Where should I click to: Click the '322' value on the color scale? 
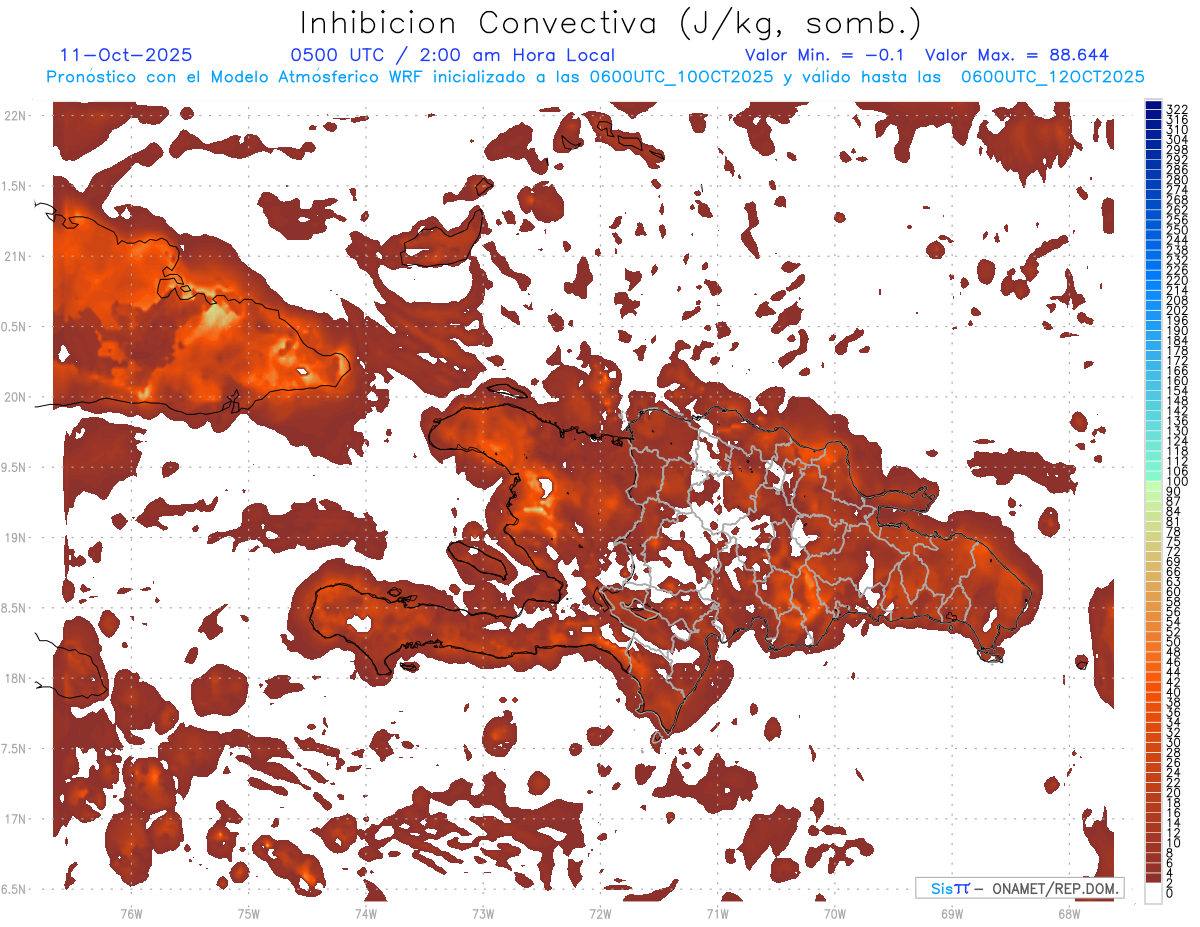coord(1177,109)
